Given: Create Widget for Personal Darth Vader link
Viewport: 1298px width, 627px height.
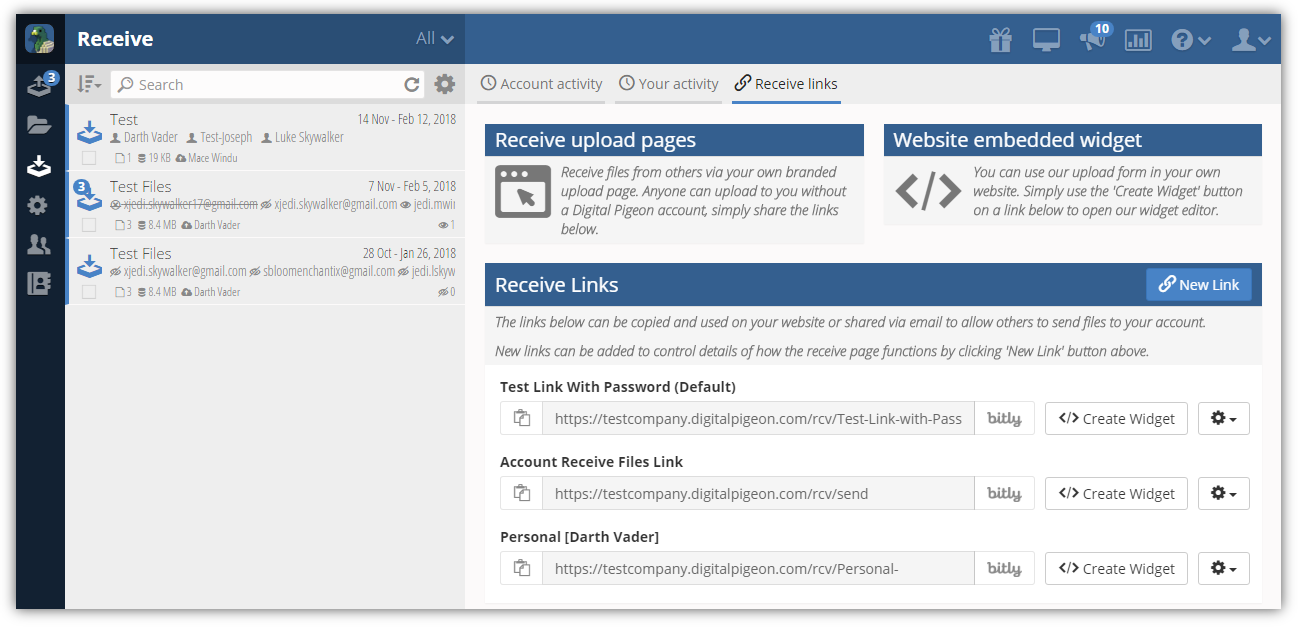Looking at the screenshot, I should [x=1116, y=569].
